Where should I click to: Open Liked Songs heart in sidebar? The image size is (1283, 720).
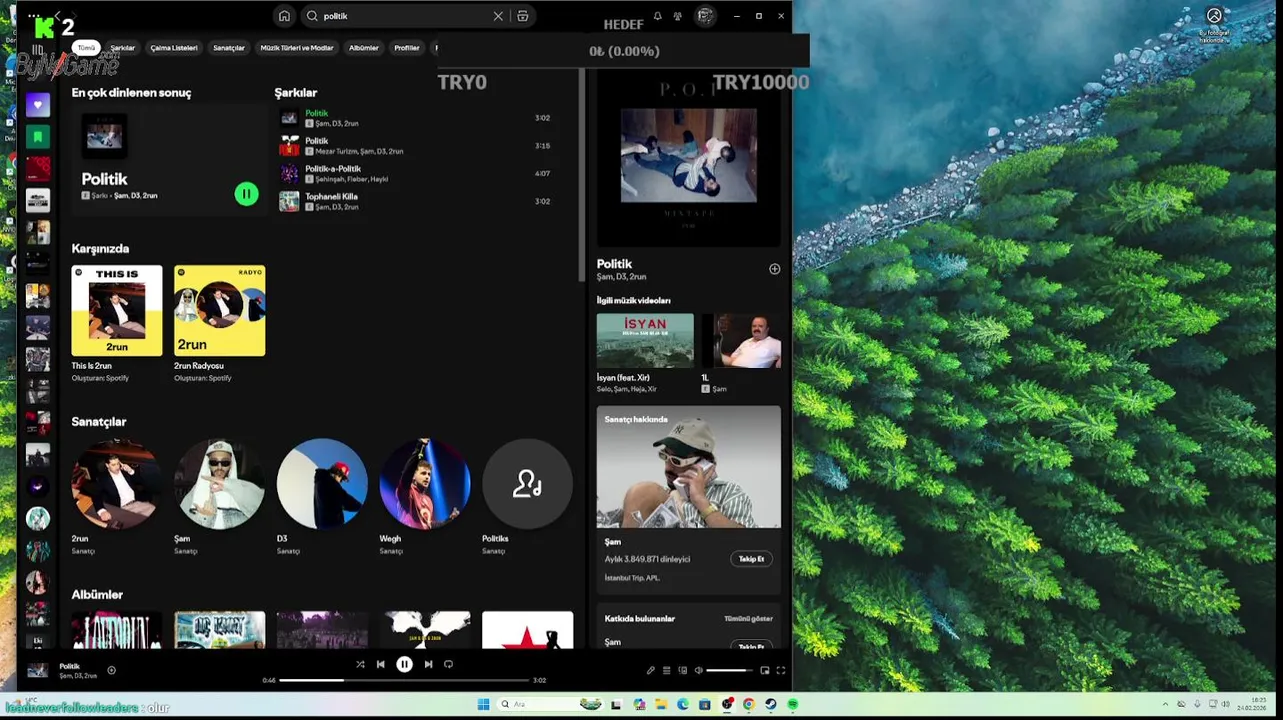click(x=38, y=105)
